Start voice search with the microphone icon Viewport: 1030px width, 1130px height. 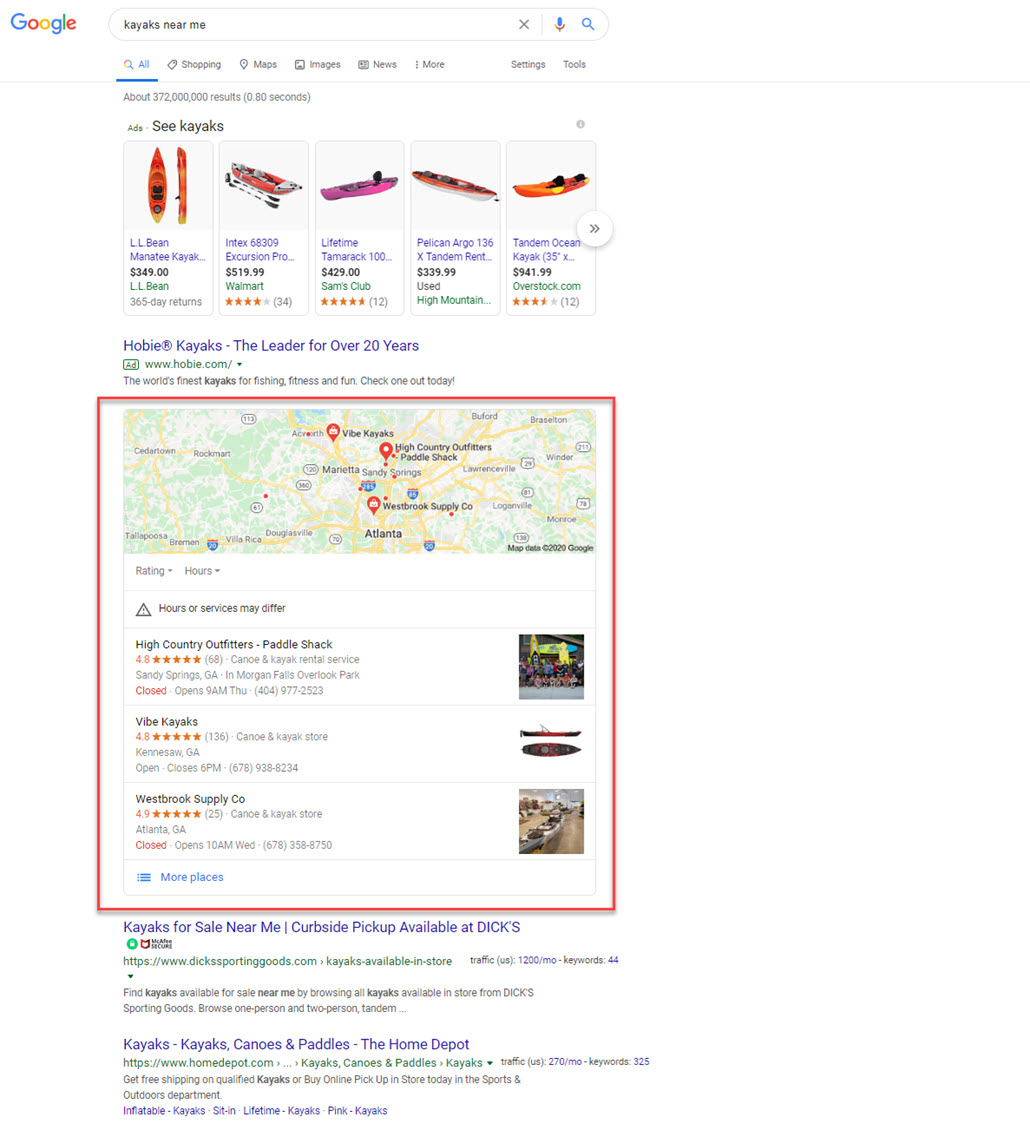pyautogui.click(x=559, y=25)
